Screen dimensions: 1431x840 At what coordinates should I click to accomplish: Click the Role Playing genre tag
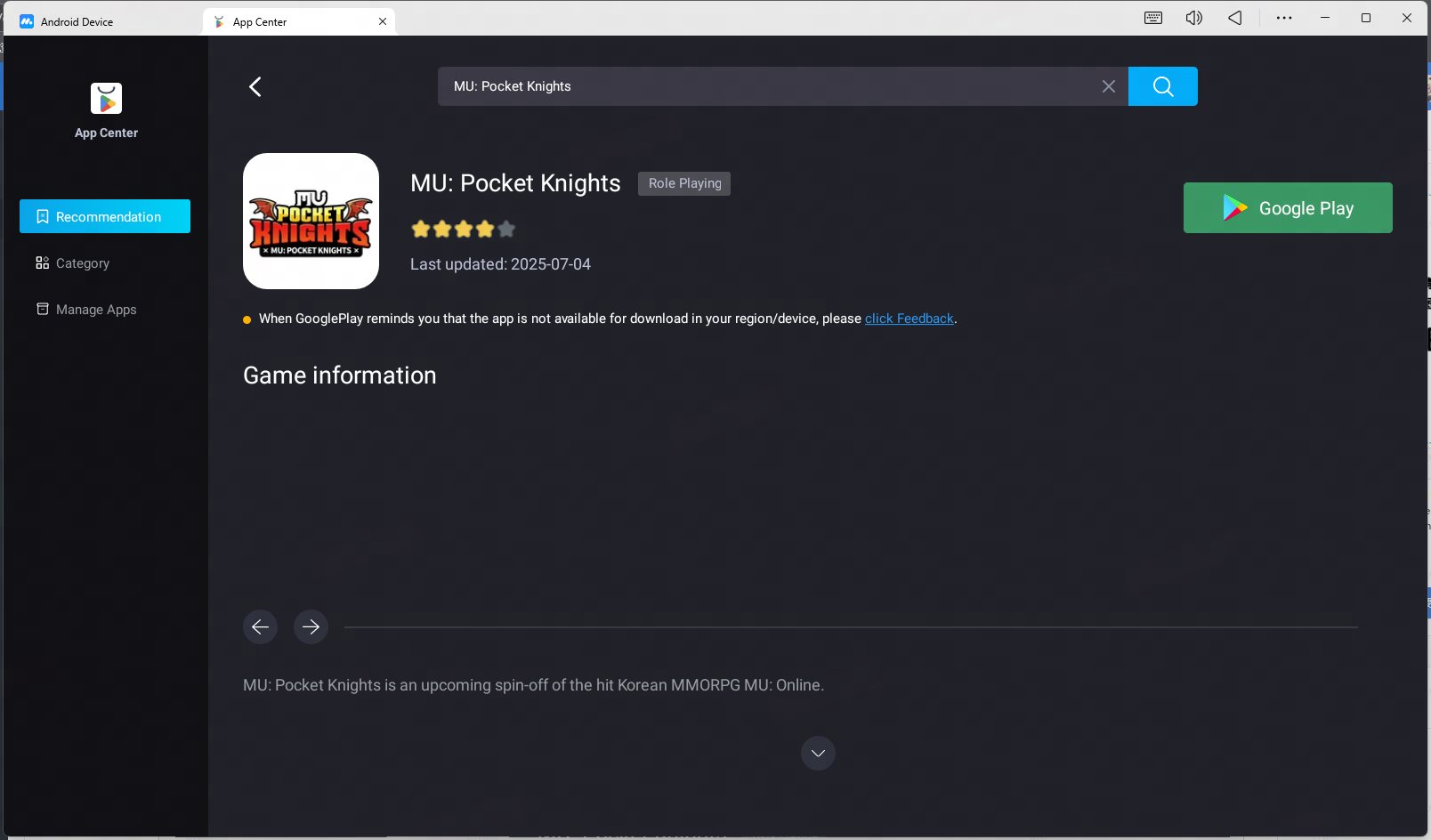tap(684, 183)
